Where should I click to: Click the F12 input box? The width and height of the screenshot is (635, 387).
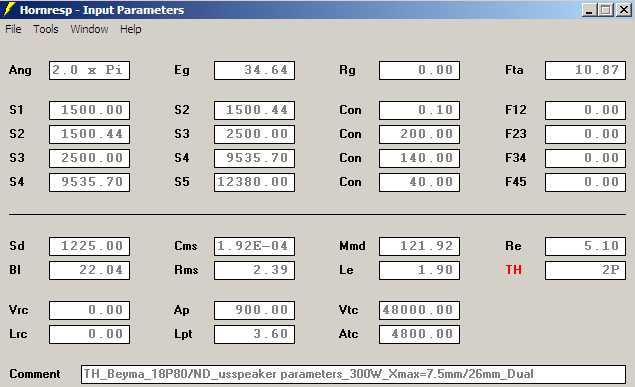coord(585,111)
